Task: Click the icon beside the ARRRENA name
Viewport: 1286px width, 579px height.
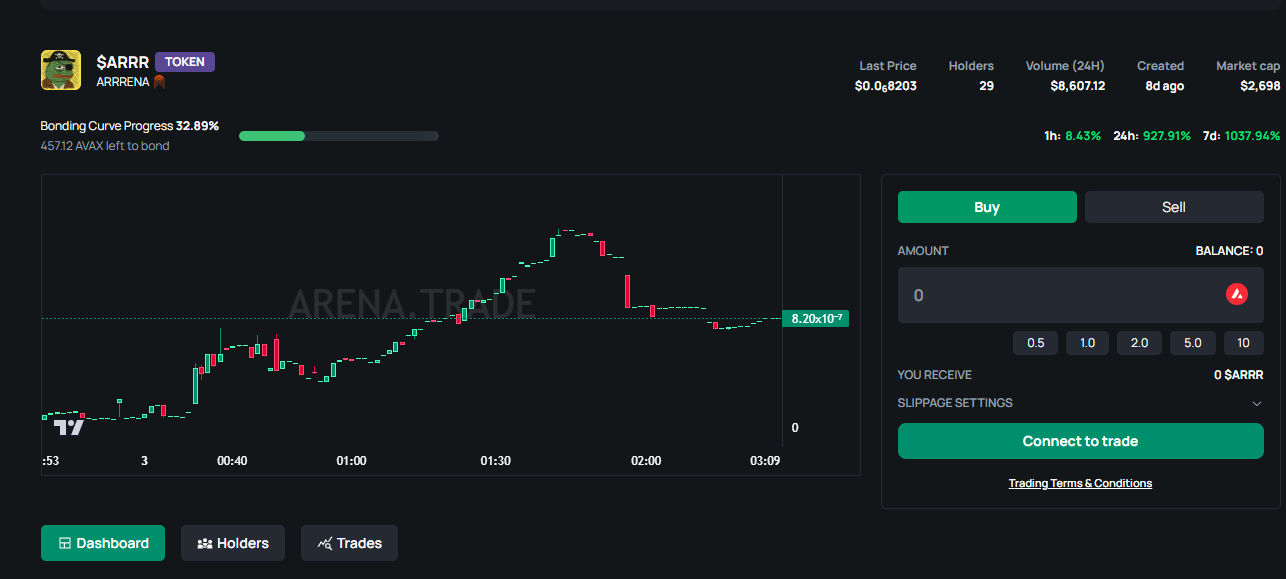Action: click(x=158, y=82)
